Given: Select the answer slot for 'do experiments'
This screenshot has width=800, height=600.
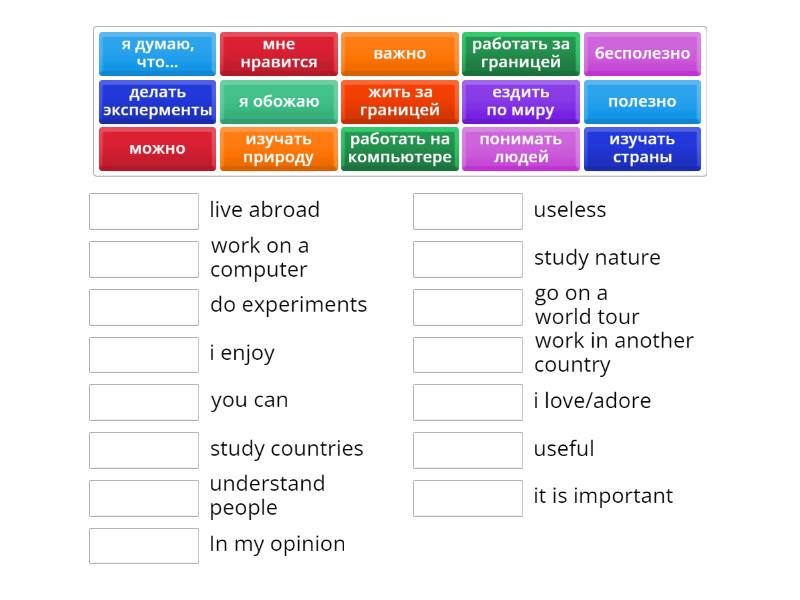Looking at the screenshot, I should 144,307.
